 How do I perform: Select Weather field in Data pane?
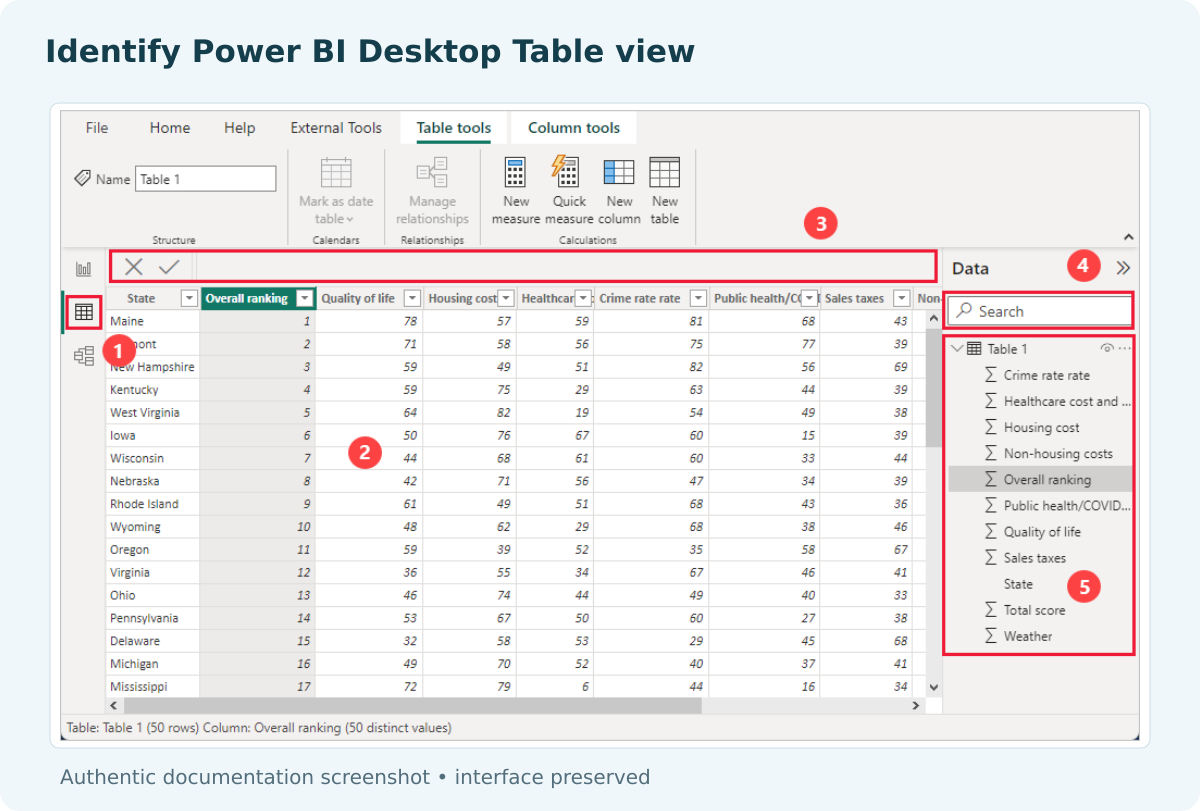coord(1040,635)
